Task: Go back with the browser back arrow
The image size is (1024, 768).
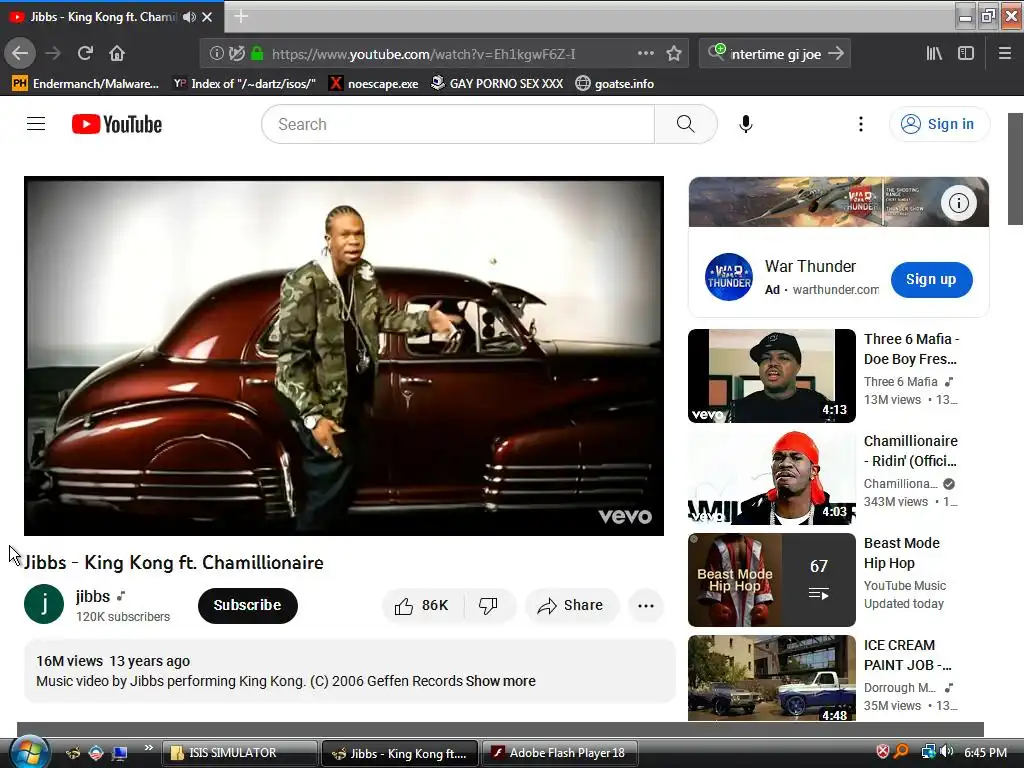Action: point(20,54)
